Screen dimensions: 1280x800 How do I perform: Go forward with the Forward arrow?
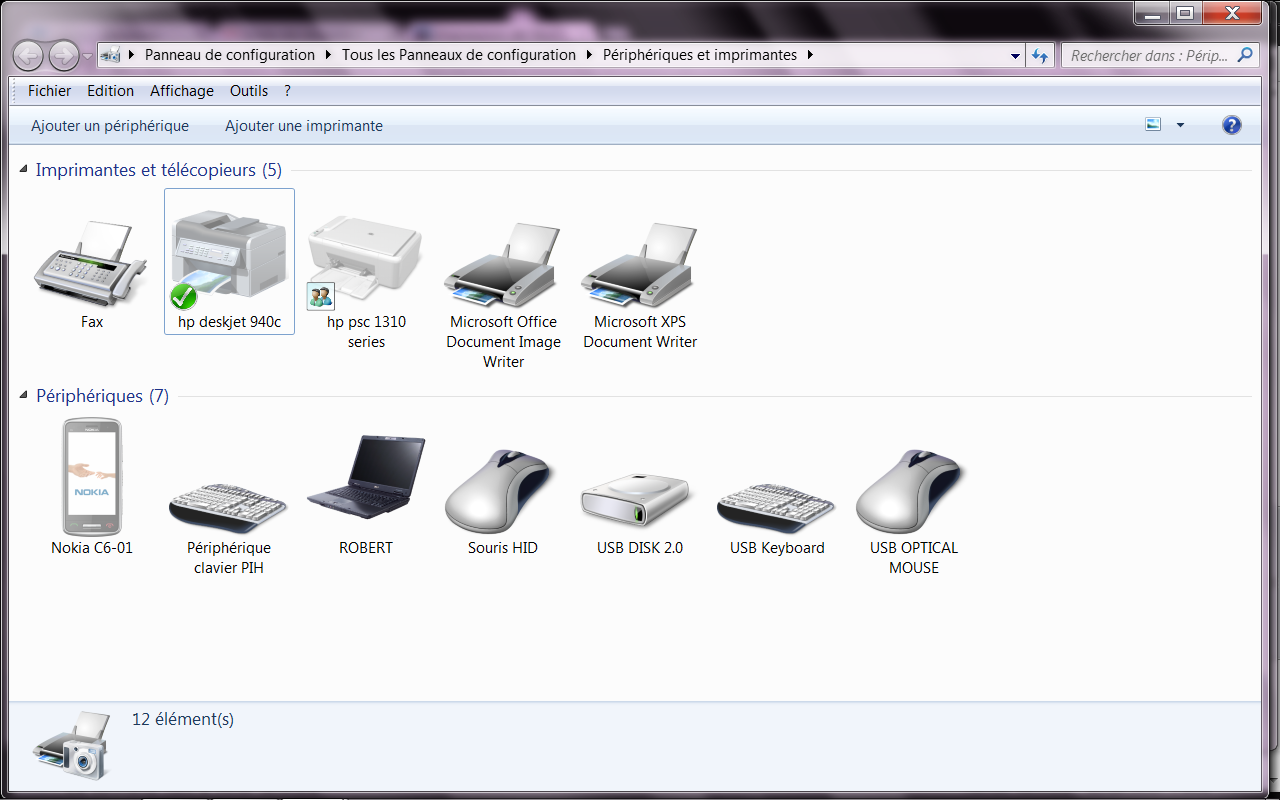click(x=63, y=55)
